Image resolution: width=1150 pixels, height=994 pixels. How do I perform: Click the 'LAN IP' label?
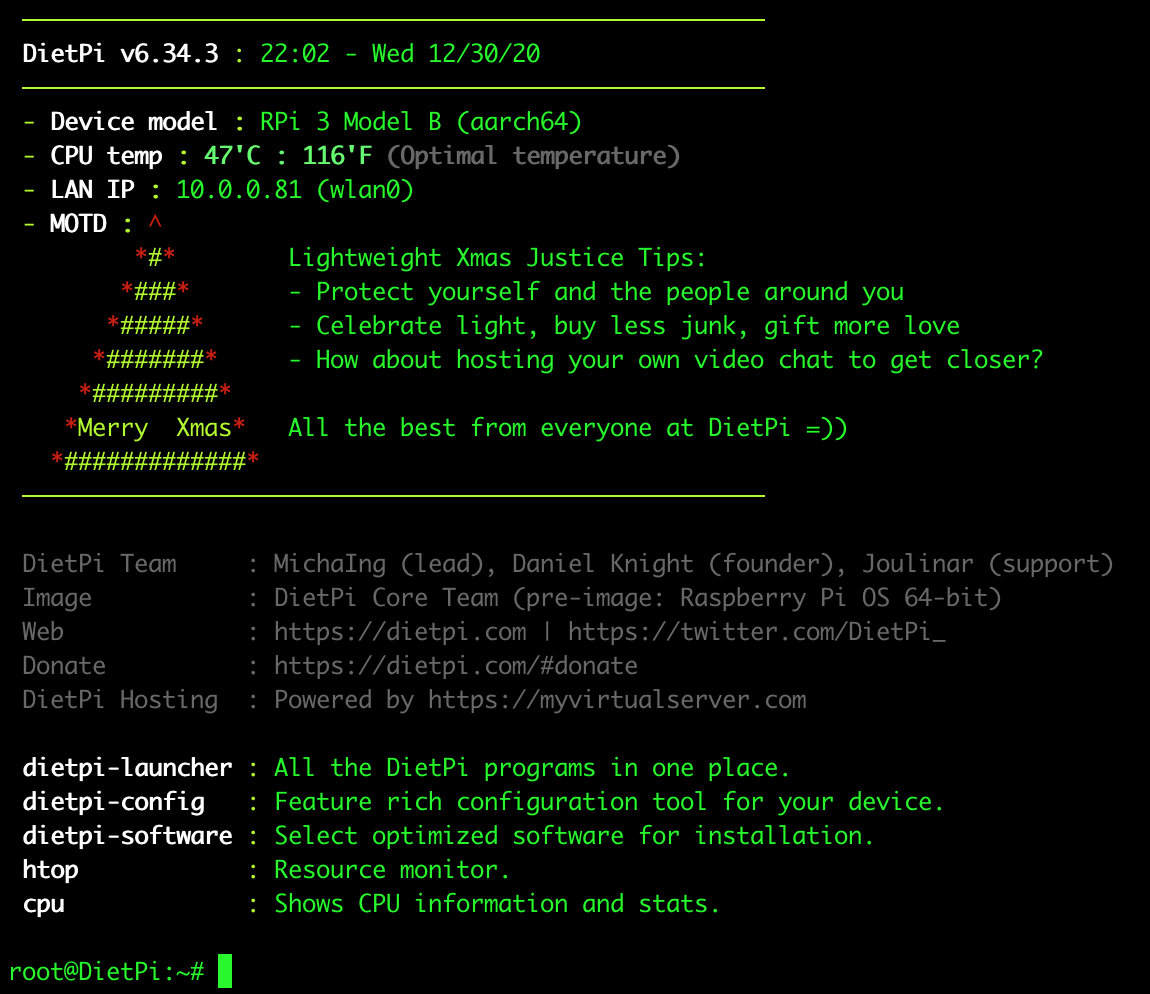(92, 190)
